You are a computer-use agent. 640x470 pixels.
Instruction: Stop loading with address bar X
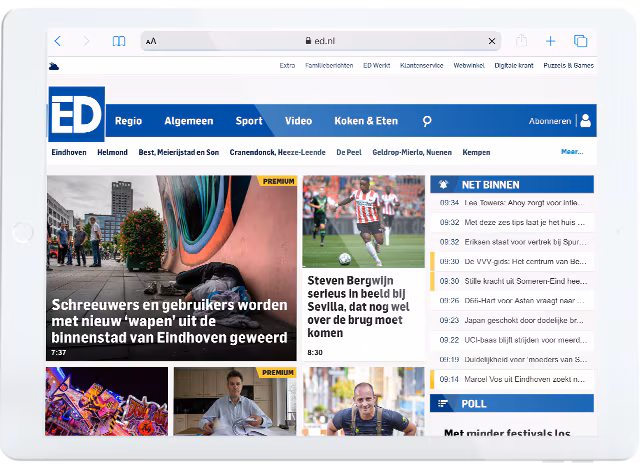[492, 41]
